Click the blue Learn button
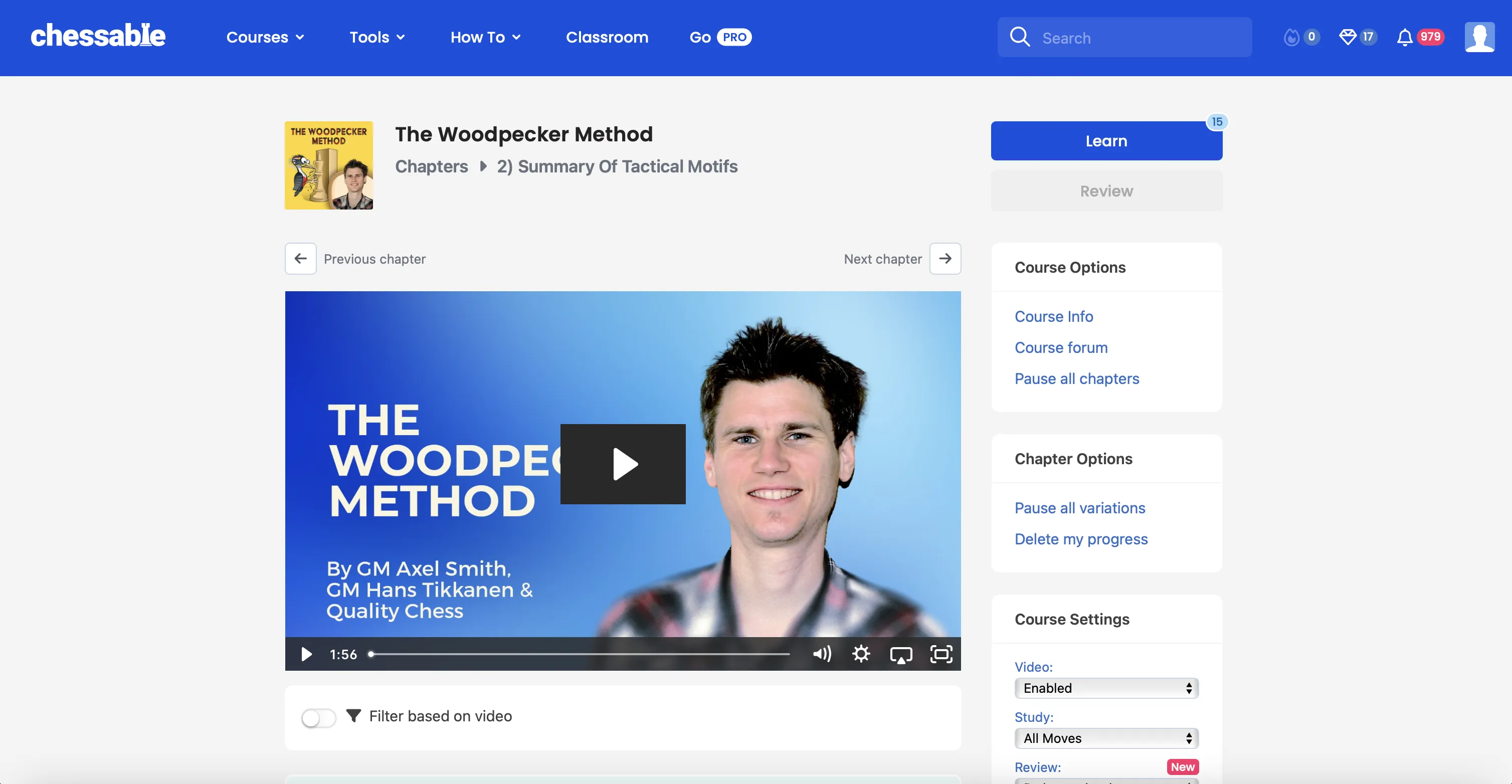1512x784 pixels. point(1106,141)
